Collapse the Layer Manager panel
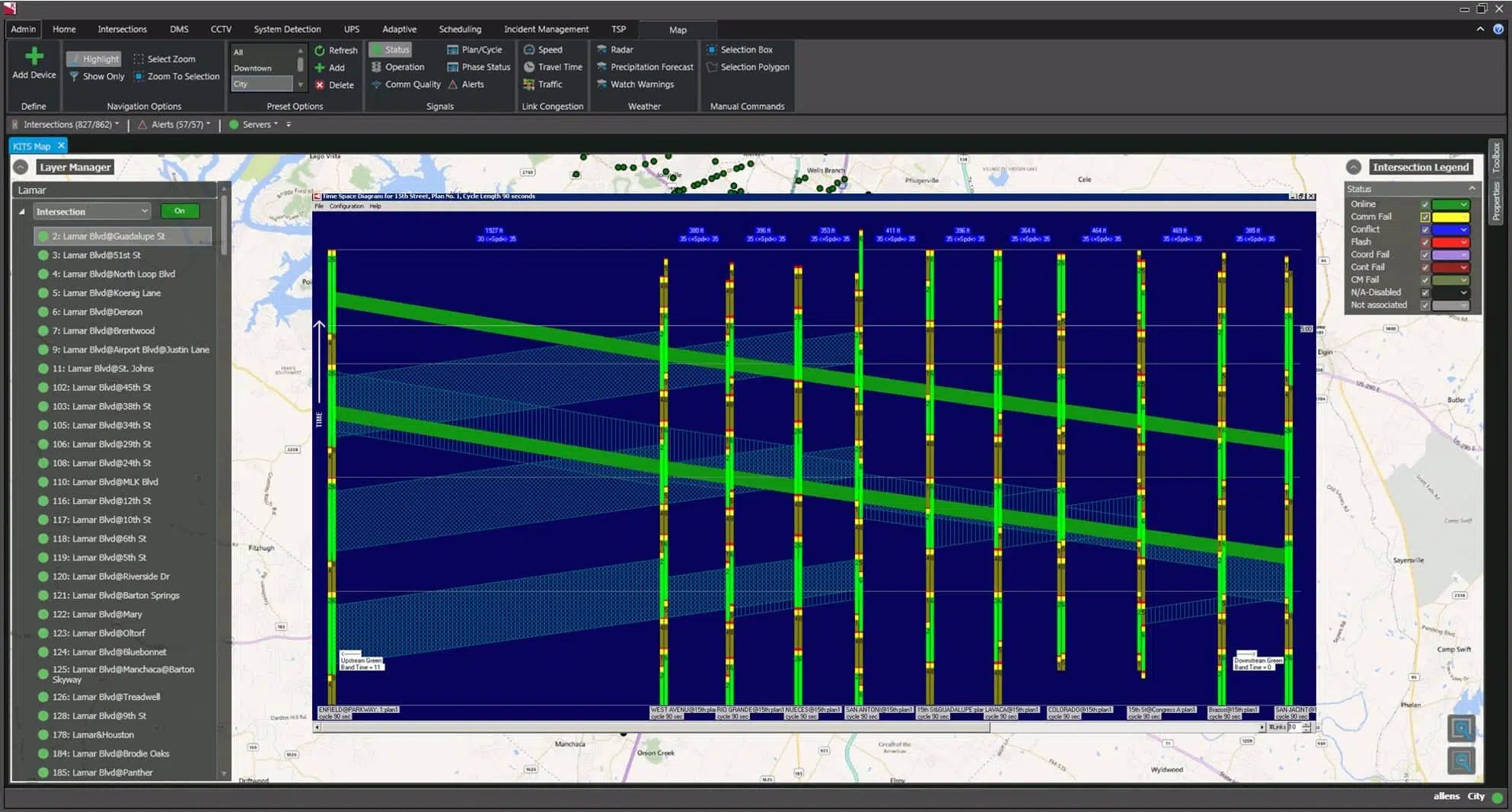 tap(21, 167)
